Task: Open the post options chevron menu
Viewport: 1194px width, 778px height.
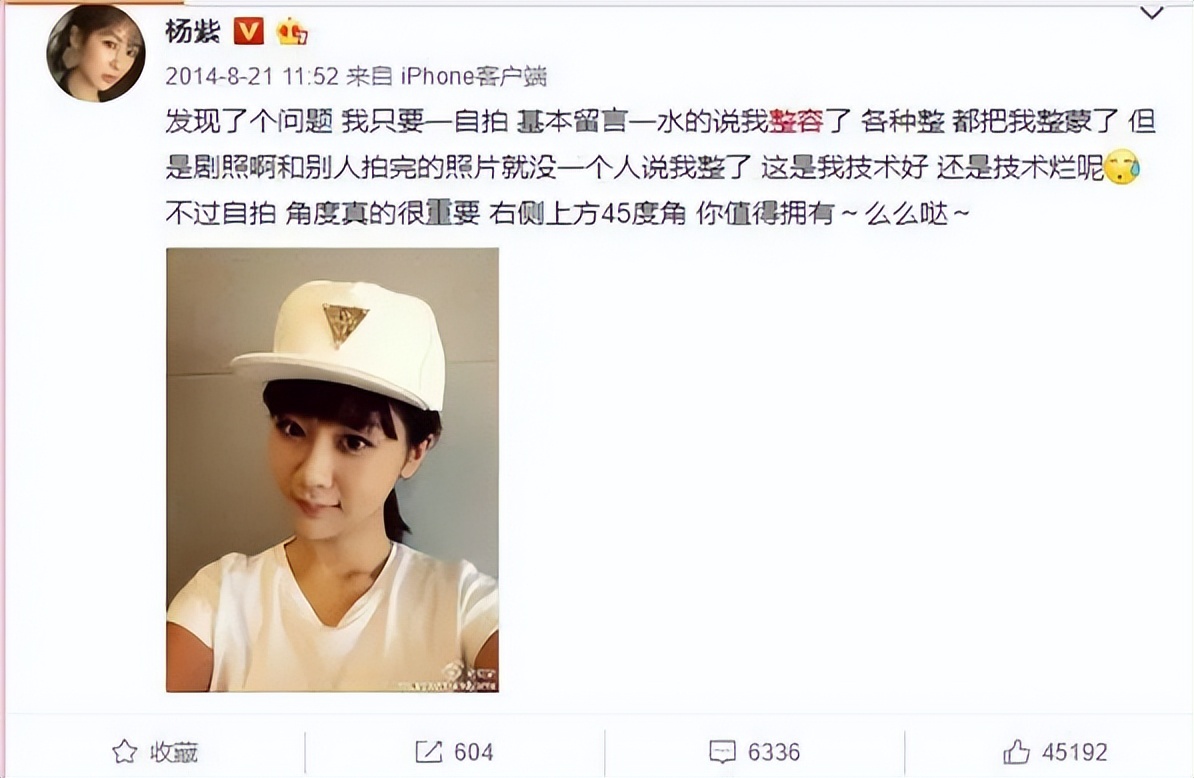Action: [1152, 13]
